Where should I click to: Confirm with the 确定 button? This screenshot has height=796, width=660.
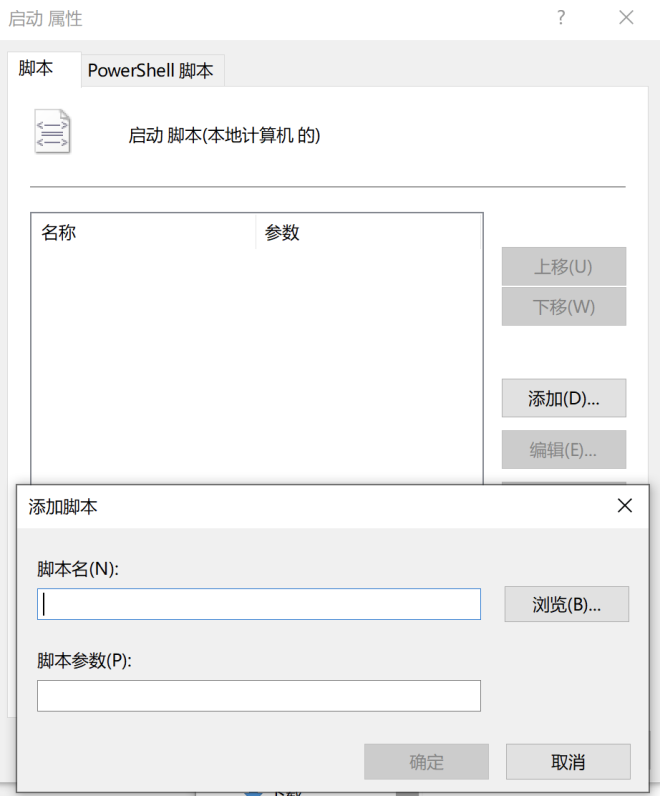coord(426,762)
